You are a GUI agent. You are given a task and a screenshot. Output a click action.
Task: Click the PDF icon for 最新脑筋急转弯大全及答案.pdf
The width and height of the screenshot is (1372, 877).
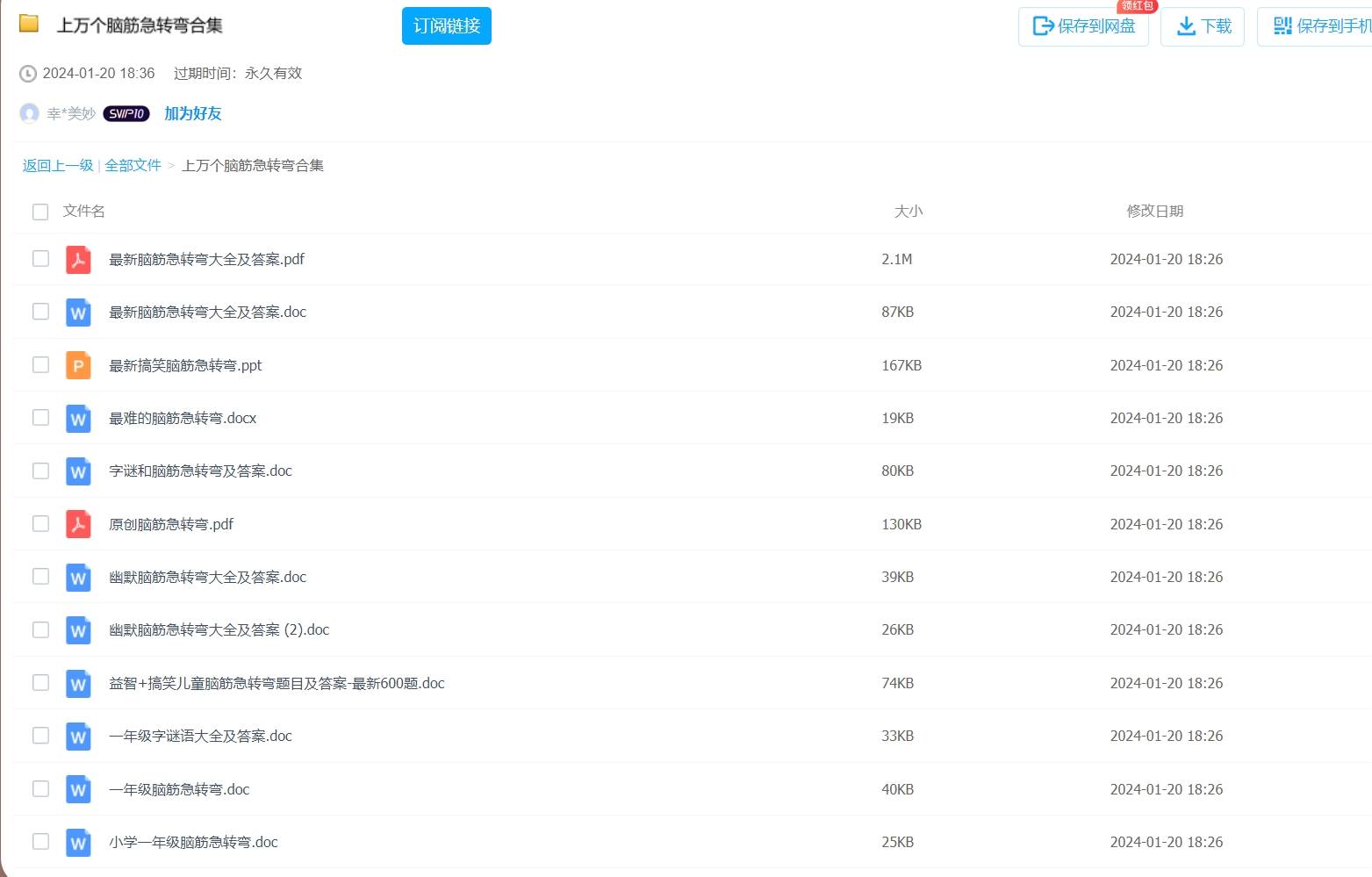pos(78,259)
